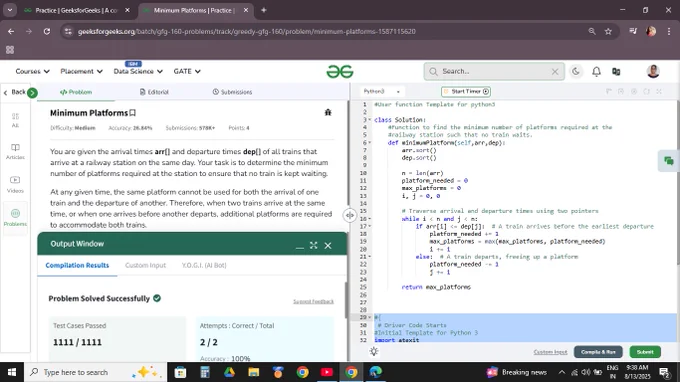Open the Python3 language dropdown
This screenshot has width=680, height=382.
[381, 91]
